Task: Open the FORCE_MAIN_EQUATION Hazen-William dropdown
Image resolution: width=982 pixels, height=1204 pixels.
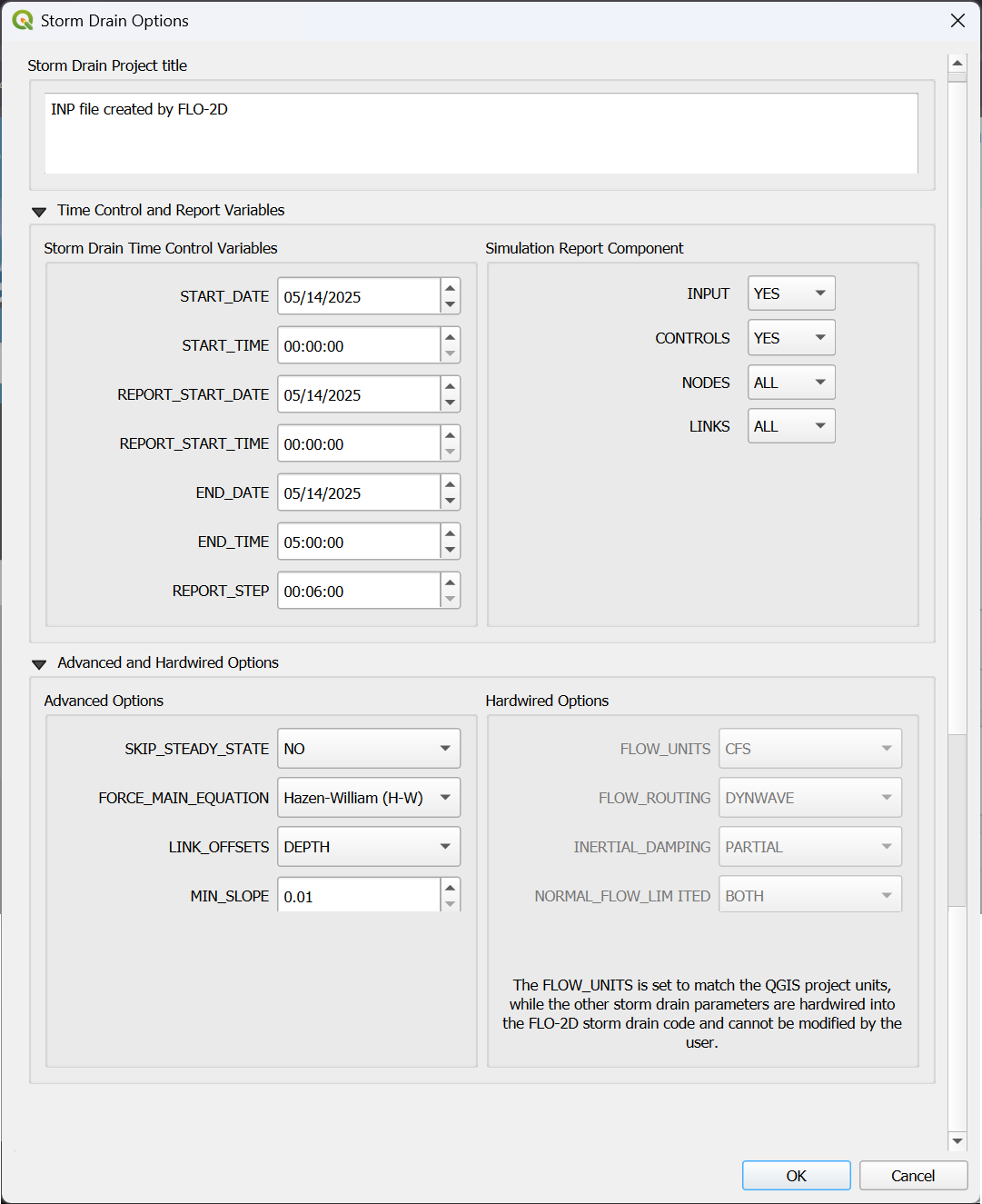Action: [368, 798]
